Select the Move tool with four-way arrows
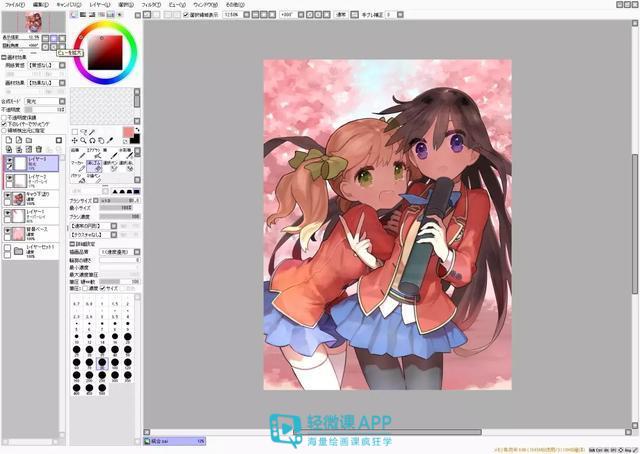The height and width of the screenshot is (454, 640). [75, 140]
